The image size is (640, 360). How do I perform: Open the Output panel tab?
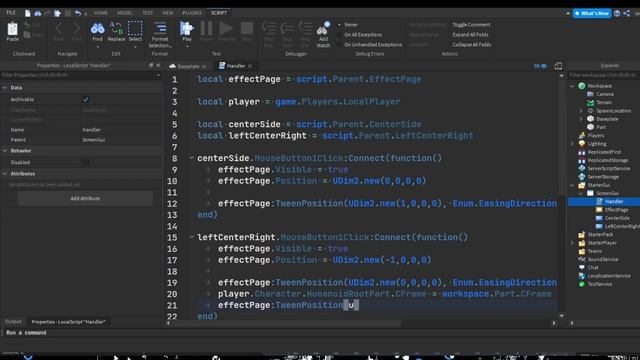click(13, 322)
